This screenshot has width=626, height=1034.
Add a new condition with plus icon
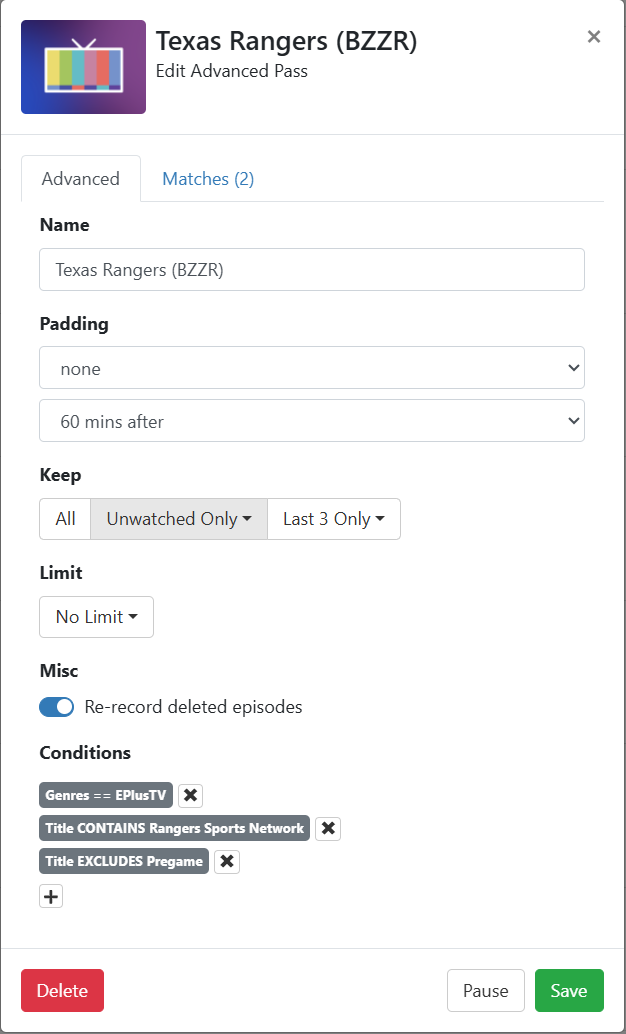click(x=51, y=897)
